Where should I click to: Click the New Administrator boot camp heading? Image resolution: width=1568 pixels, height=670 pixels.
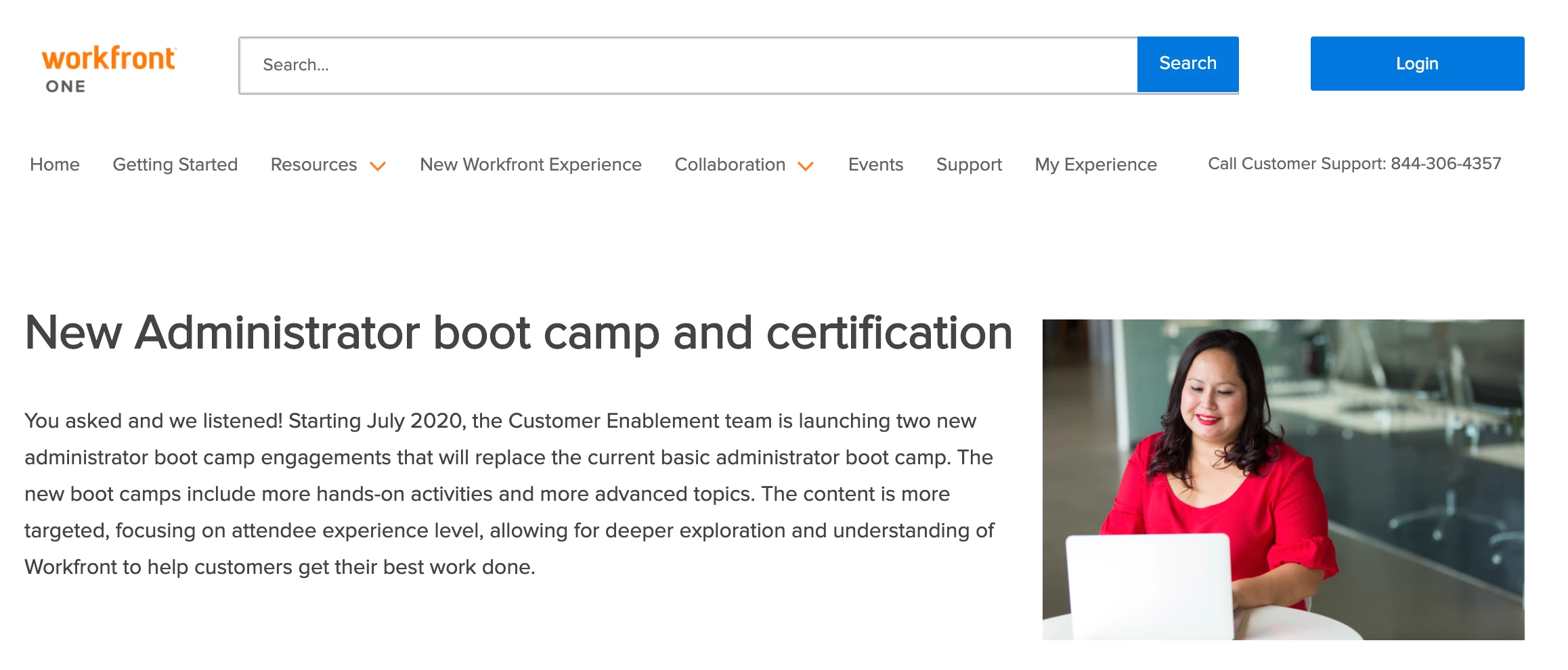tap(519, 333)
